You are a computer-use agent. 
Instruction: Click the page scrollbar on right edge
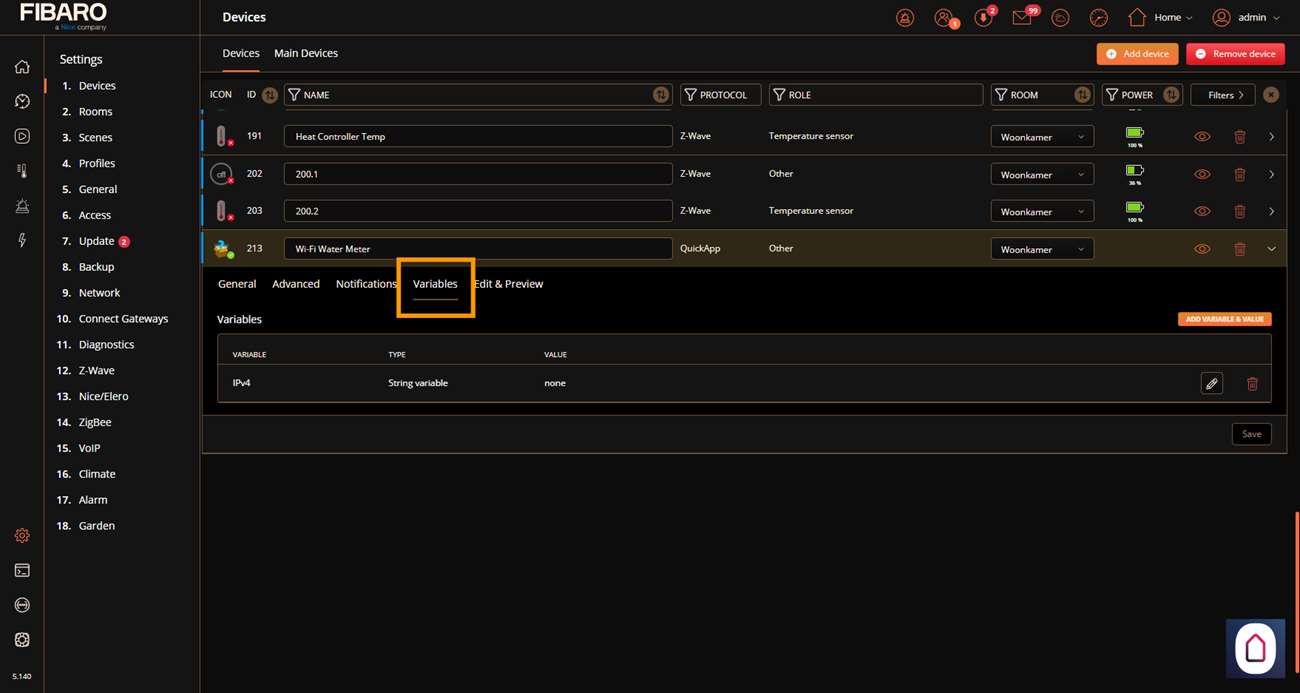click(1296, 560)
